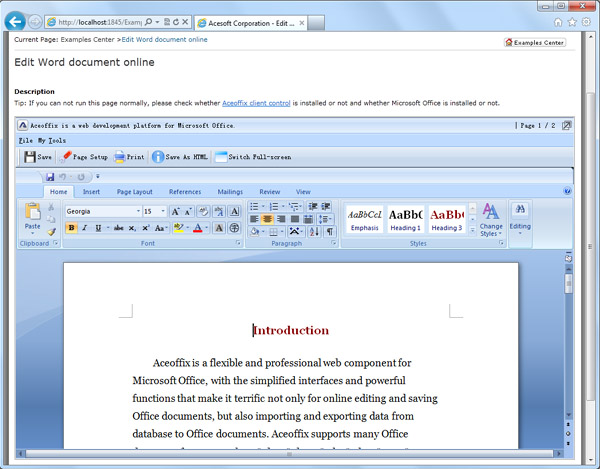Apply the Emphasis style
The image size is (600, 469).
pyautogui.click(x=364, y=220)
